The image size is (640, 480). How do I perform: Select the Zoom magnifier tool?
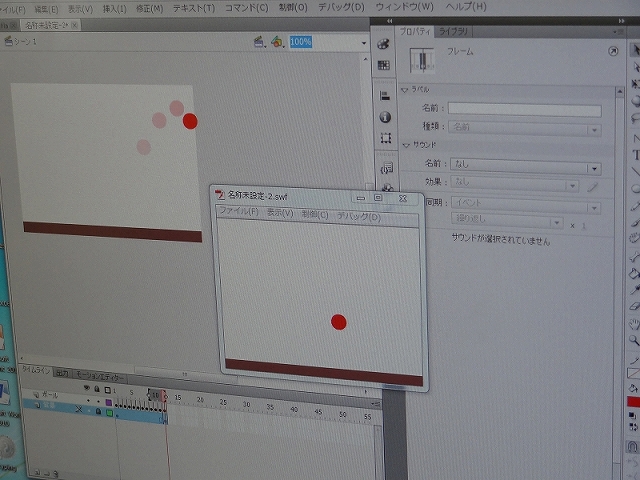point(635,340)
